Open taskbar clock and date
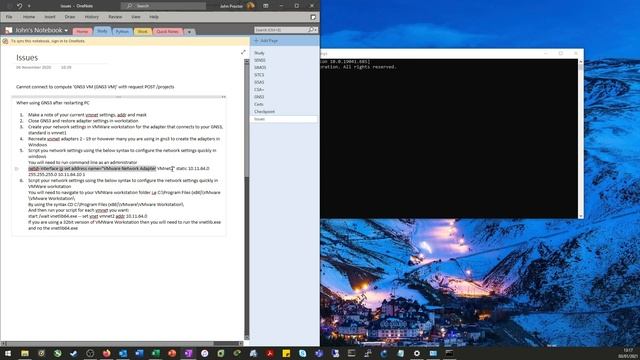640x360 pixels. [x=629, y=353]
